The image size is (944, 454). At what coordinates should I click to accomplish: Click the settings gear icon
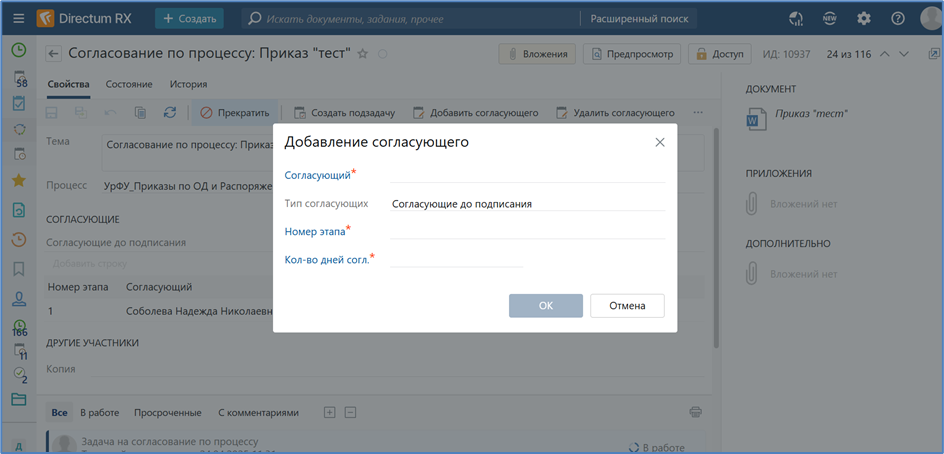click(864, 18)
